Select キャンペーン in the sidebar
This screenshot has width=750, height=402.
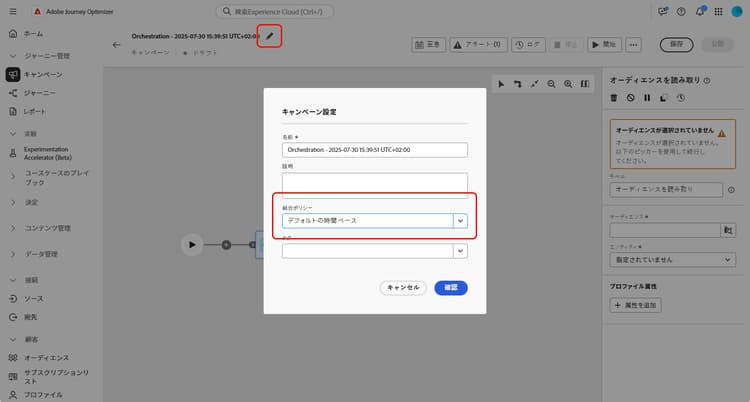pyautogui.click(x=43, y=75)
